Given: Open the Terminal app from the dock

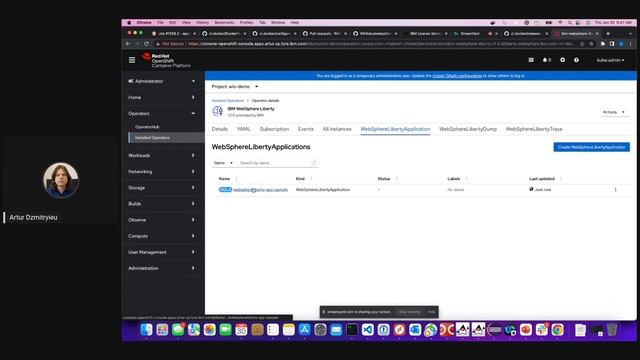Looking at the screenshot, I should 352,330.
